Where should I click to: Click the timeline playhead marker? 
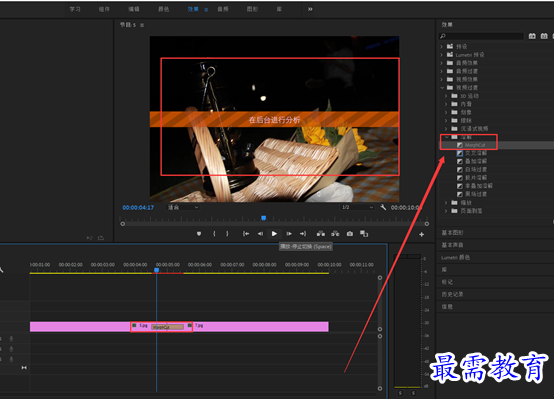point(157,270)
